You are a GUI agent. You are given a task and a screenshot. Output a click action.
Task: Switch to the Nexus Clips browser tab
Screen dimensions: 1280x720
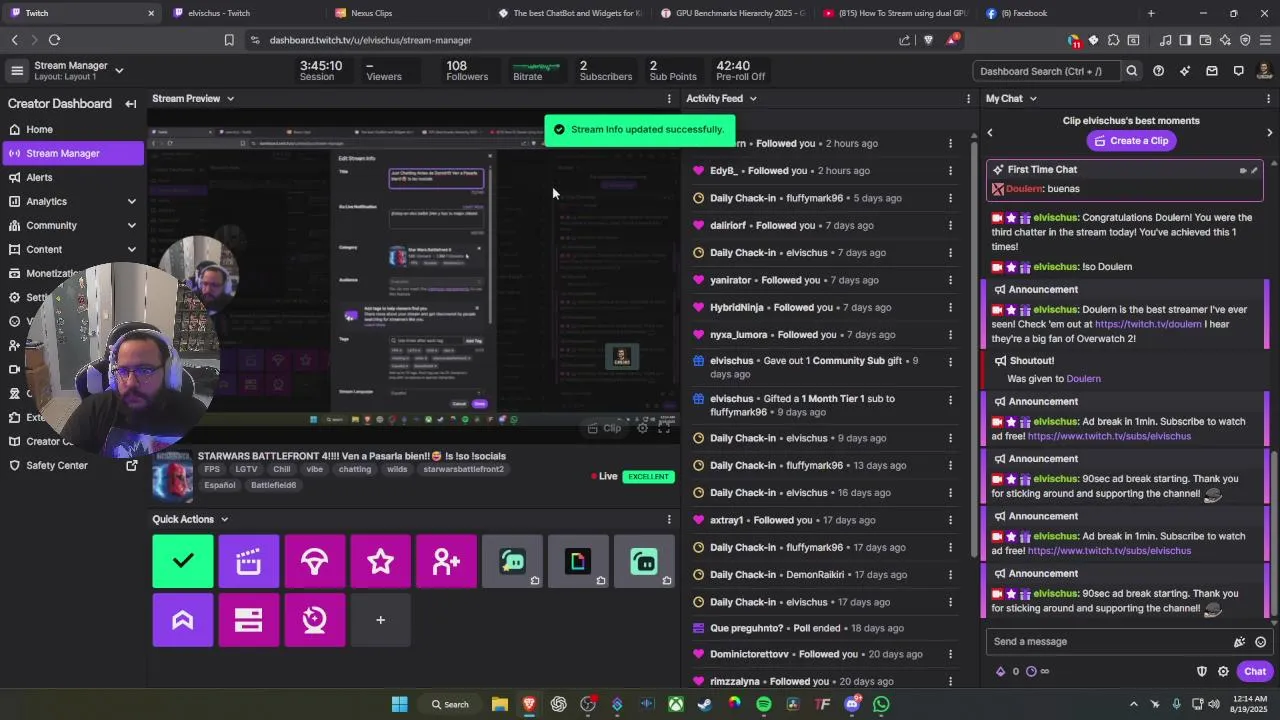pos(371,13)
